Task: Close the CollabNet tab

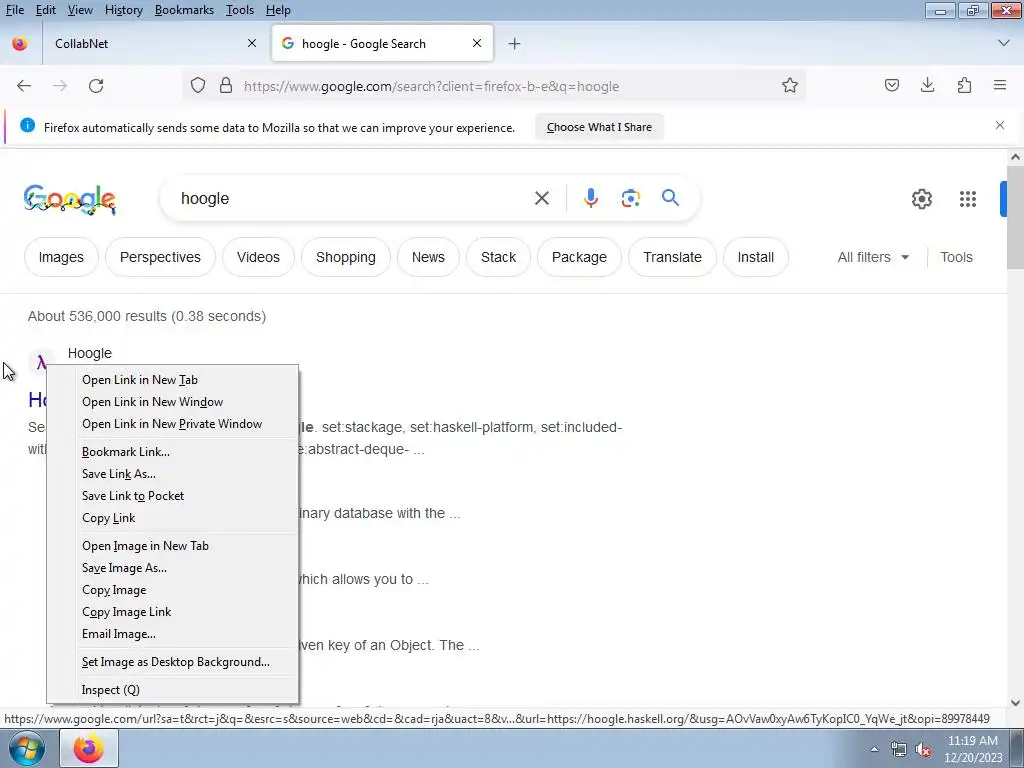Action: click(x=252, y=43)
